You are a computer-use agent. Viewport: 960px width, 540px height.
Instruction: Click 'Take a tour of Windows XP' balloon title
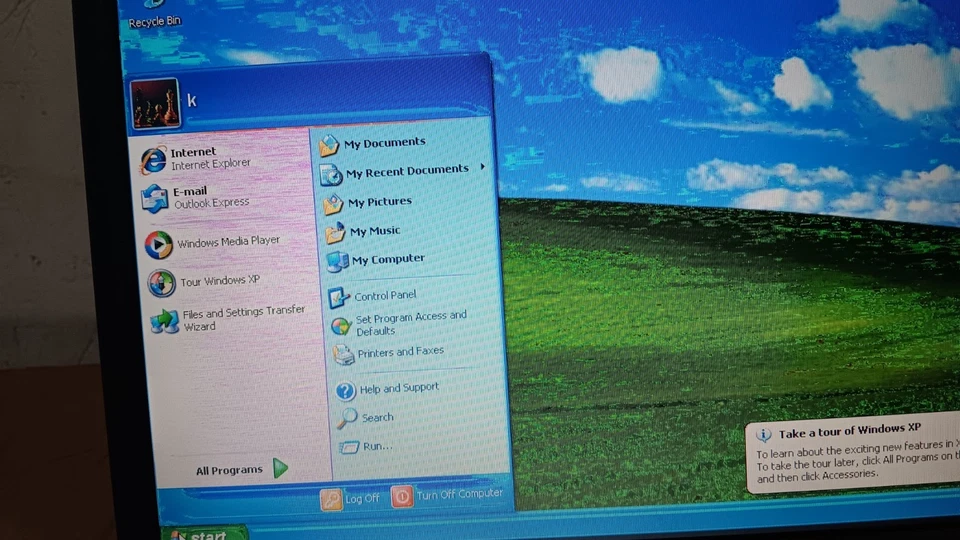850,431
